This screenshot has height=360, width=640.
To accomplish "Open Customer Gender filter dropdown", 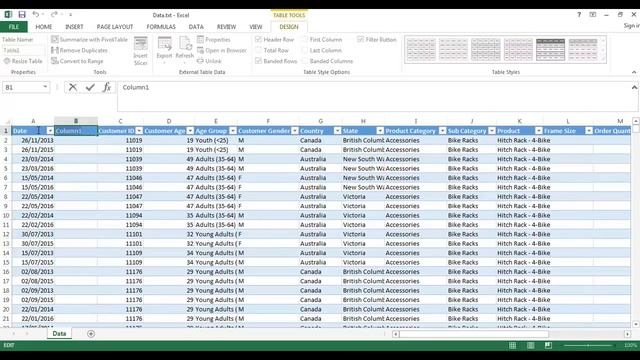I will (295, 131).
